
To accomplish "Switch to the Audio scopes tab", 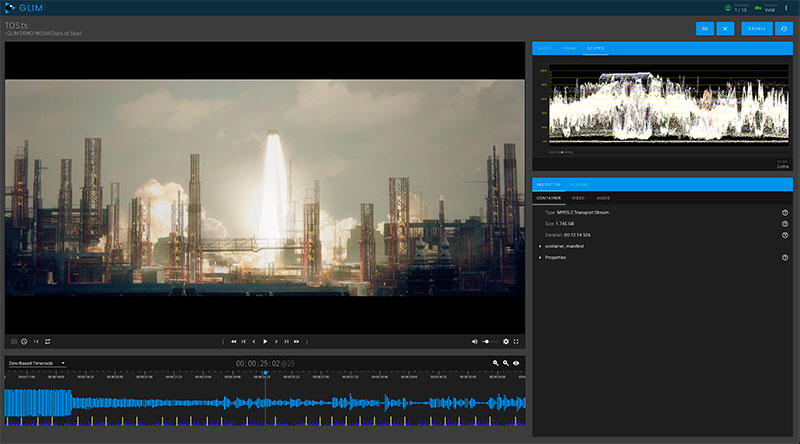I will [x=544, y=48].
